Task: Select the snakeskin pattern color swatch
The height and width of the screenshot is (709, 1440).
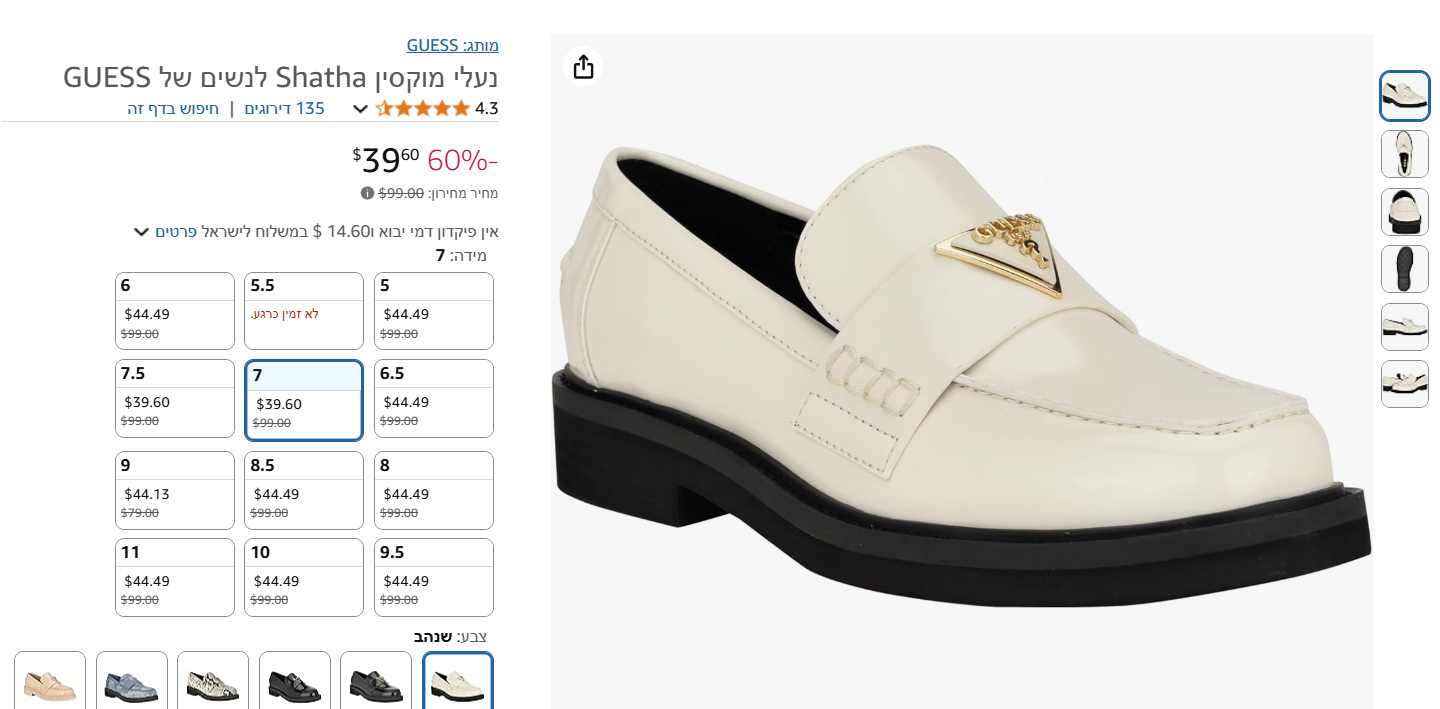Action: point(213,684)
